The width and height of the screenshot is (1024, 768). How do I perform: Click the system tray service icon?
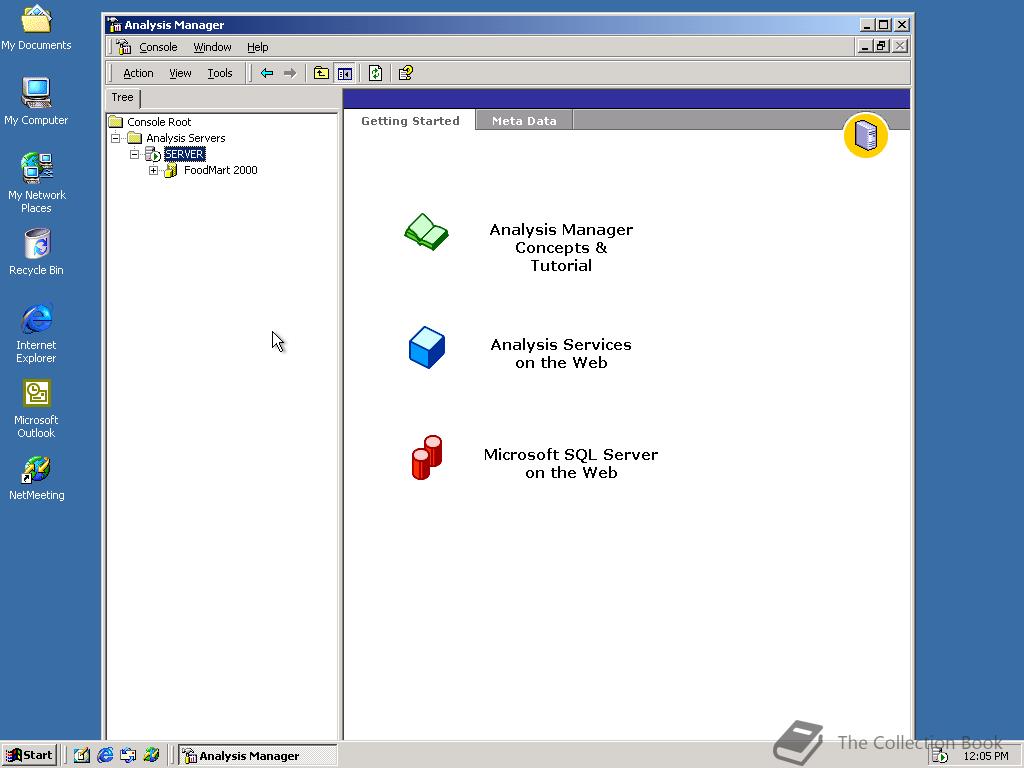coord(940,756)
